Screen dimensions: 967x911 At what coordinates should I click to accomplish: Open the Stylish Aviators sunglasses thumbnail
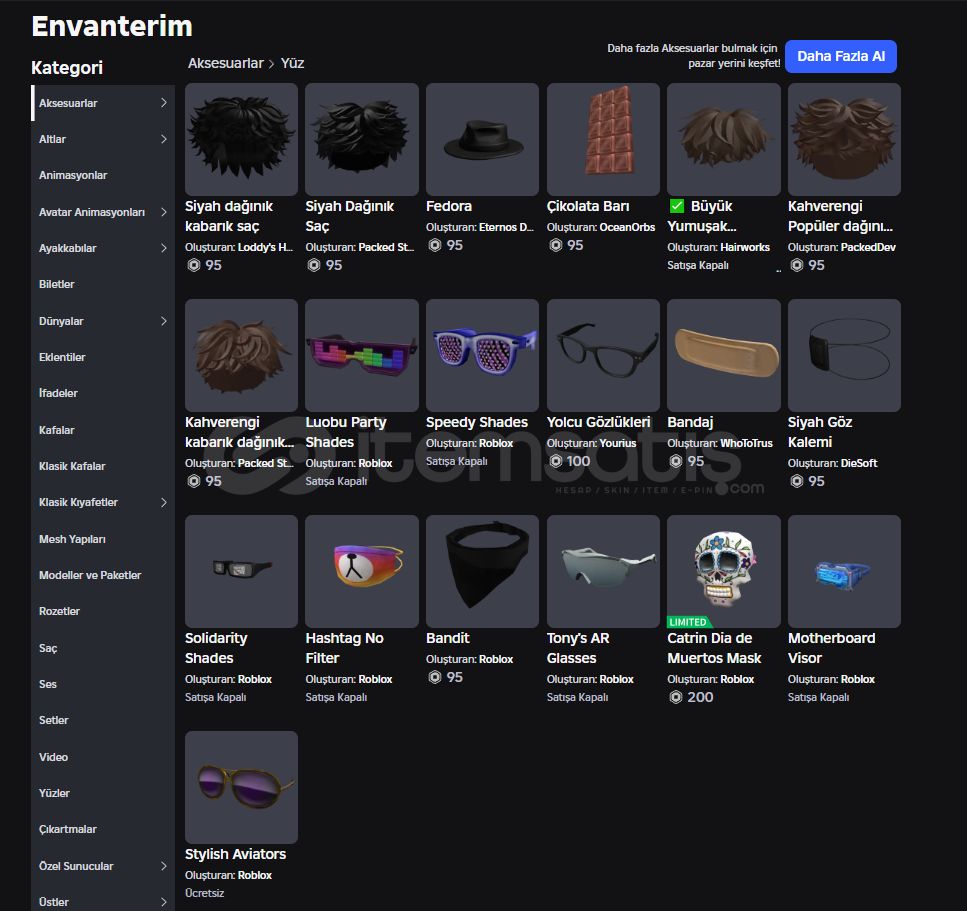241,787
